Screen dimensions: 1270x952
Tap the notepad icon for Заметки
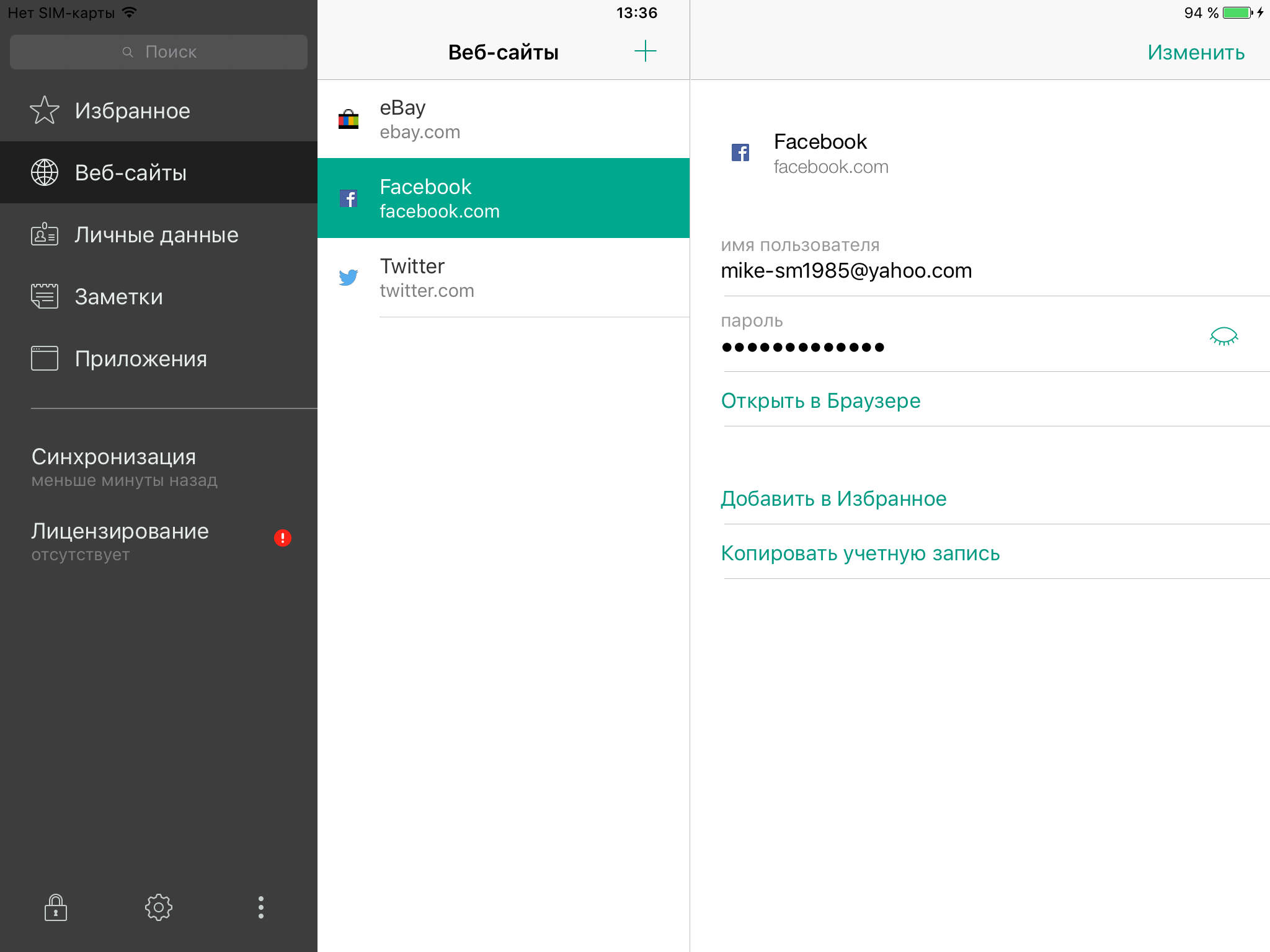pyautogui.click(x=45, y=296)
